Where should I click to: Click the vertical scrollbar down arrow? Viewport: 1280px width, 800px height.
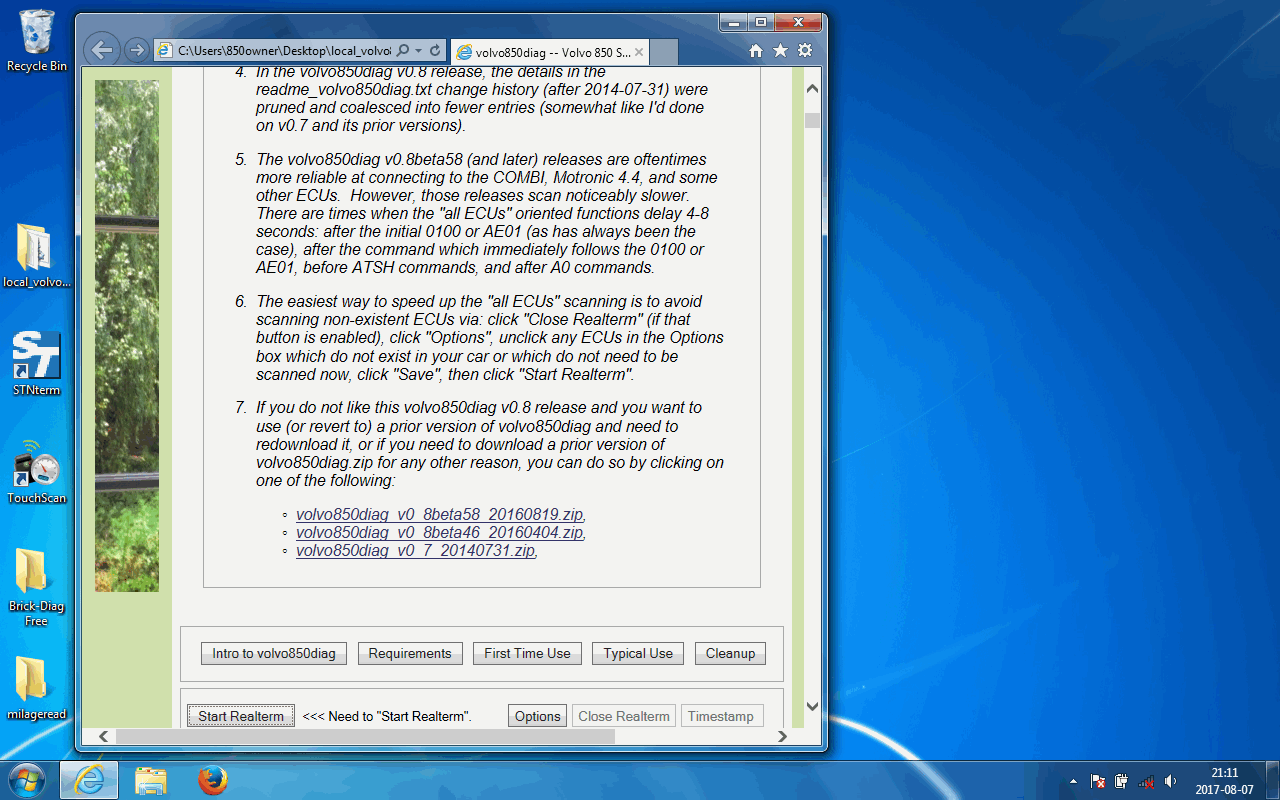click(x=812, y=706)
